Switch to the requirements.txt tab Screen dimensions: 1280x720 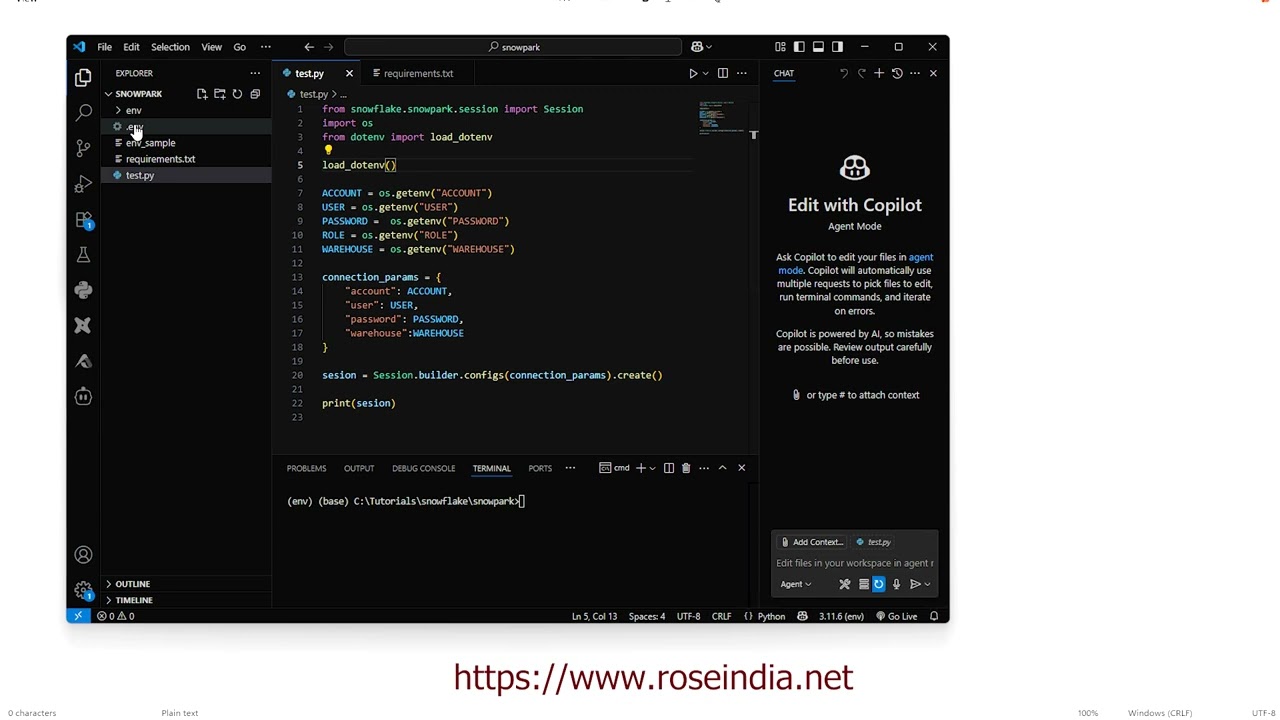click(418, 73)
